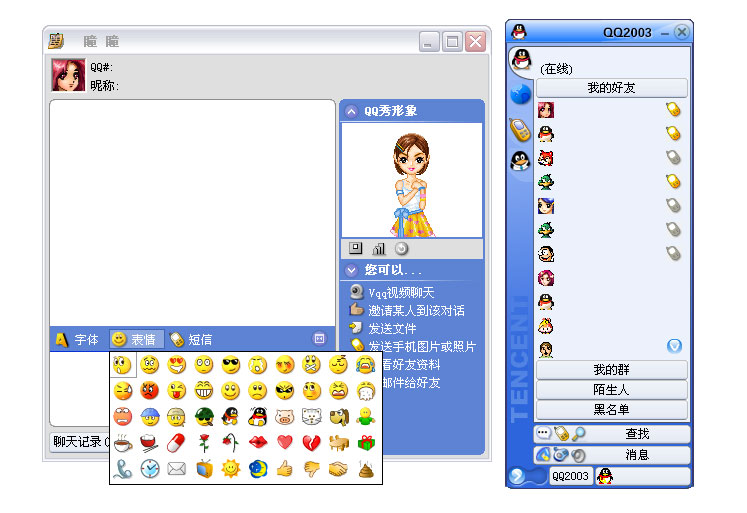Viewport: 747px width, 513px height.
Task: Insert the green army helmet smiley
Action: [x=204, y=417]
